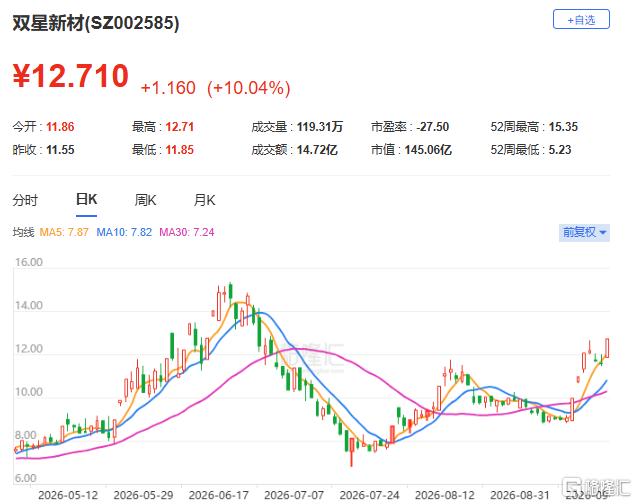Viewport: 637px width, 504px height.
Task: Click the 16.00 price axis label
Action: point(29,262)
